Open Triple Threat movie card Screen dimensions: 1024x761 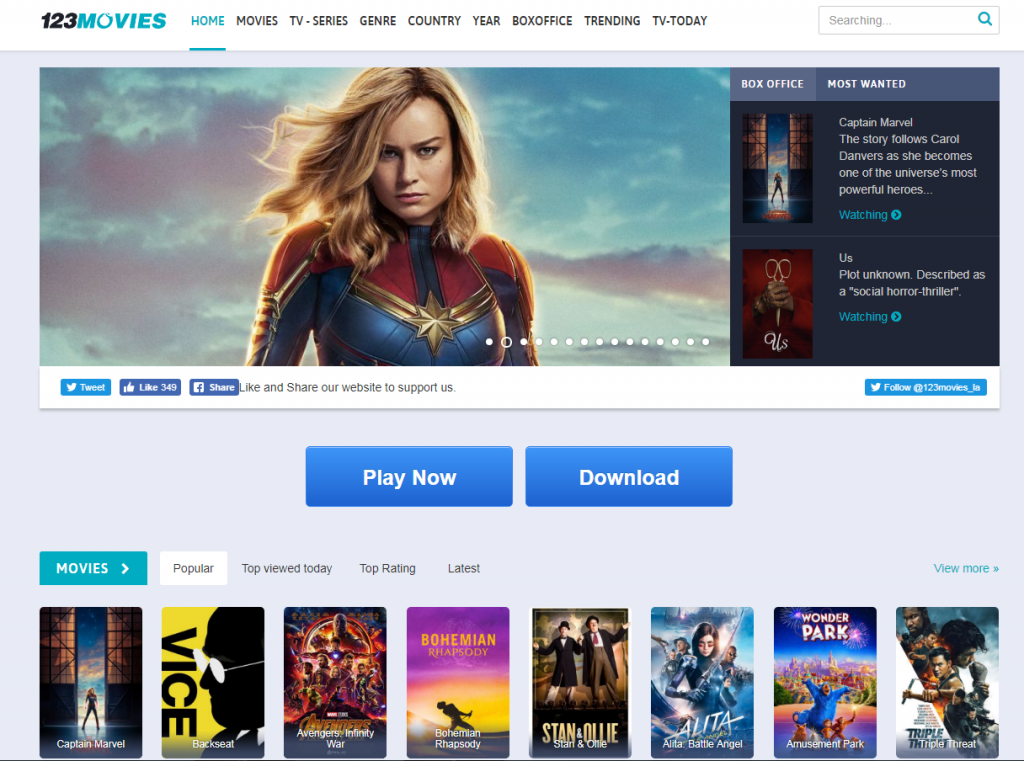(x=947, y=683)
